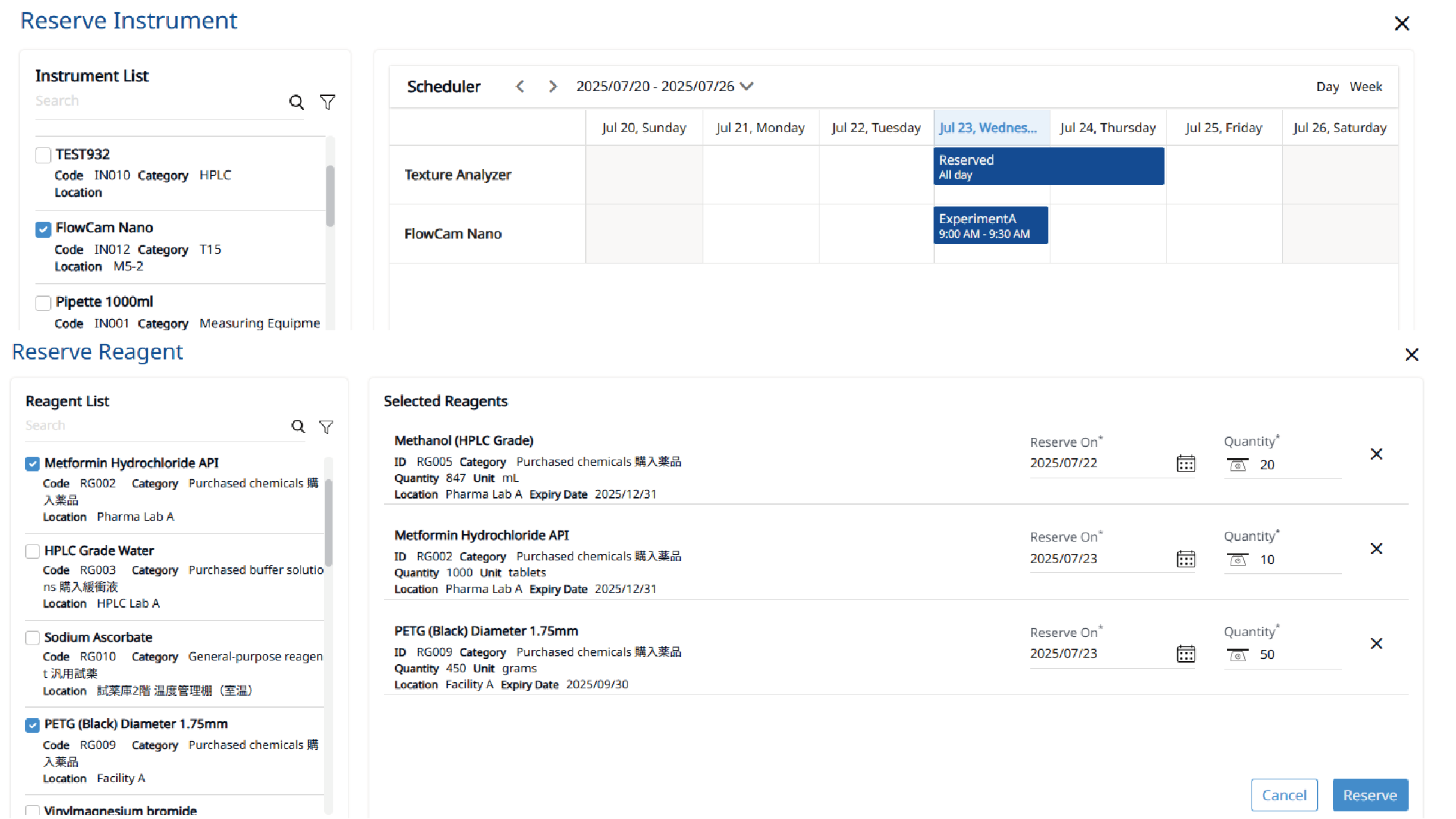This screenshot has height=819, width=1456.
Task: Click the Reserve button
Action: [1370, 795]
